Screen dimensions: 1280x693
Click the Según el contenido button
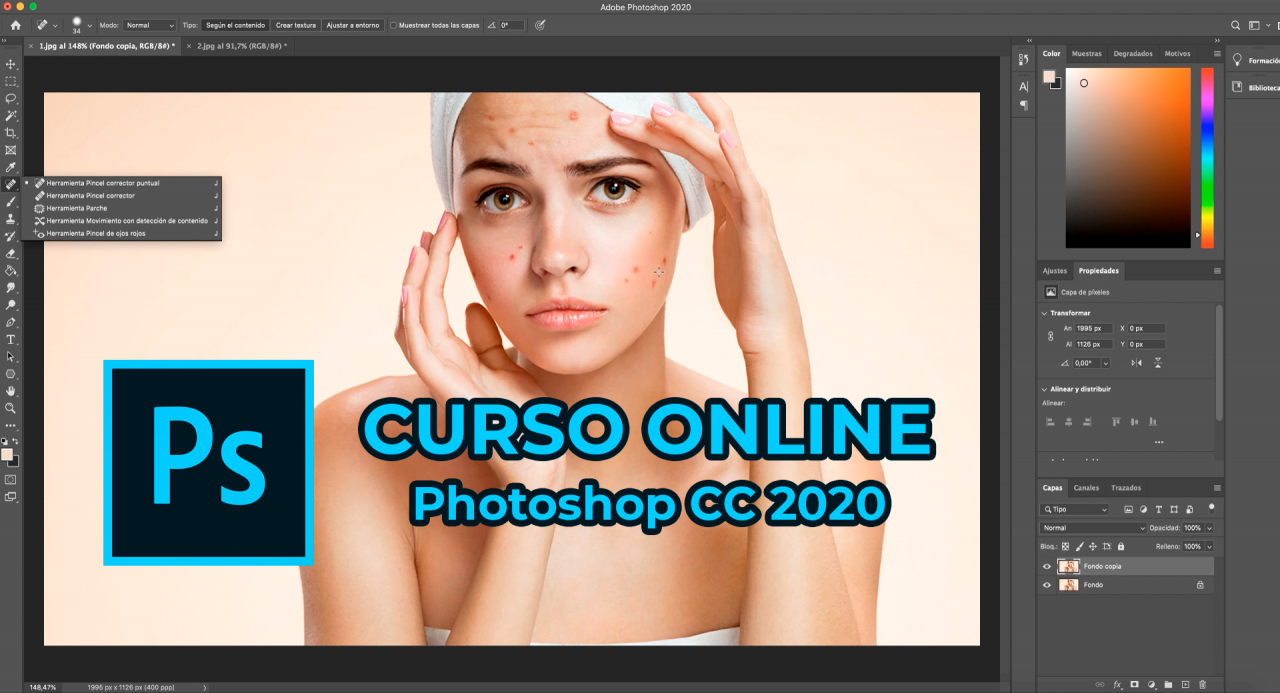235,25
